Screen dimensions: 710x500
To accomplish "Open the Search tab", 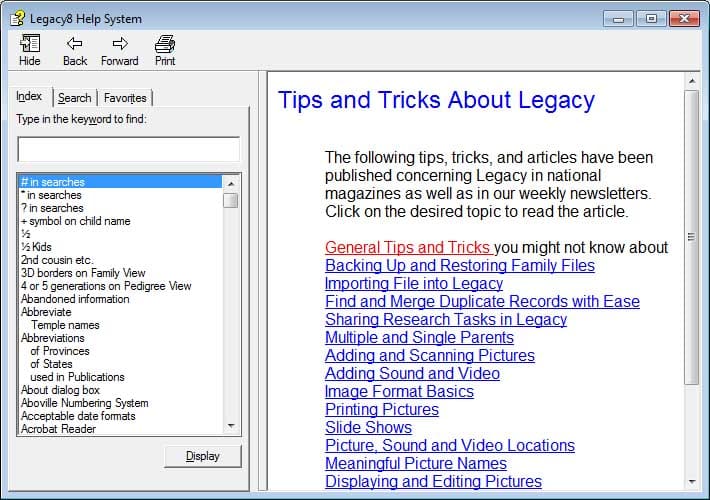I will point(75,98).
